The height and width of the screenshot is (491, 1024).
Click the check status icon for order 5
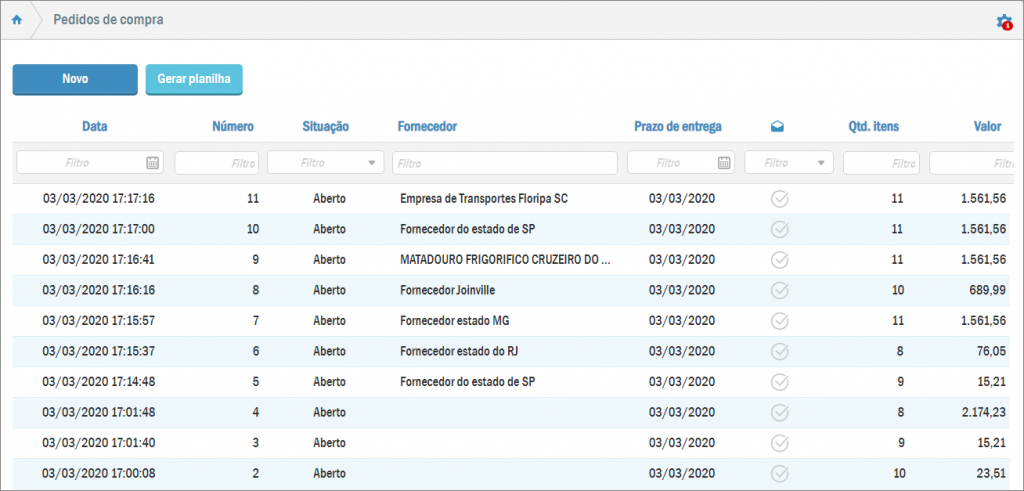(780, 382)
